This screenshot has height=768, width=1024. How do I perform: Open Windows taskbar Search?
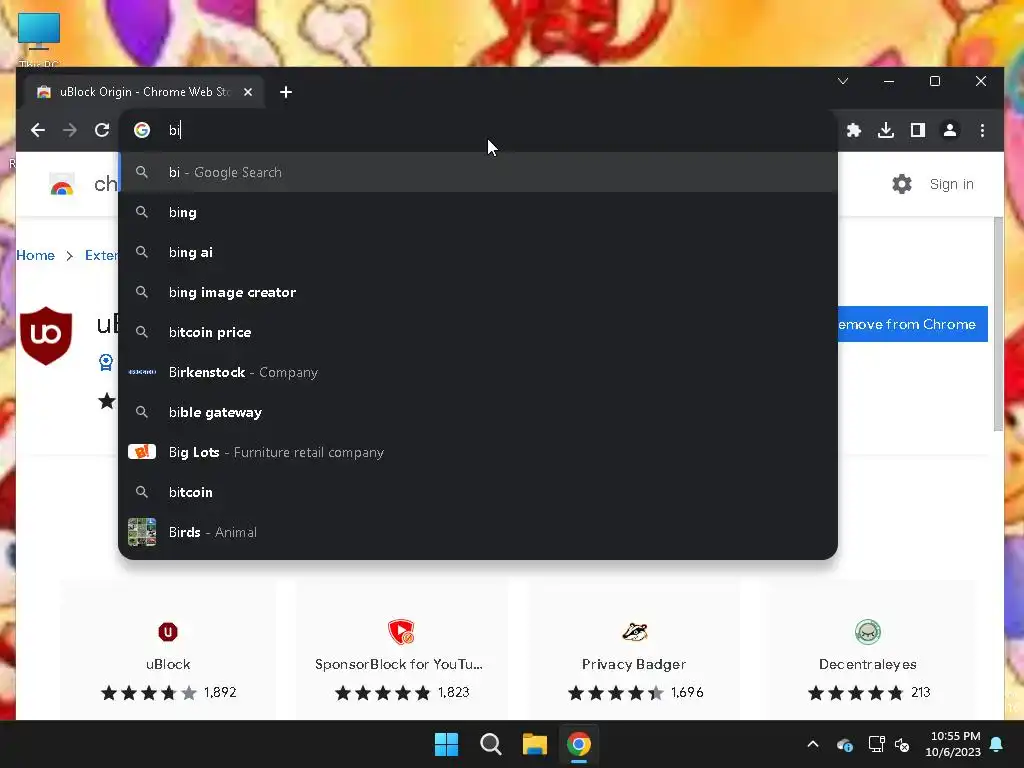(x=490, y=744)
